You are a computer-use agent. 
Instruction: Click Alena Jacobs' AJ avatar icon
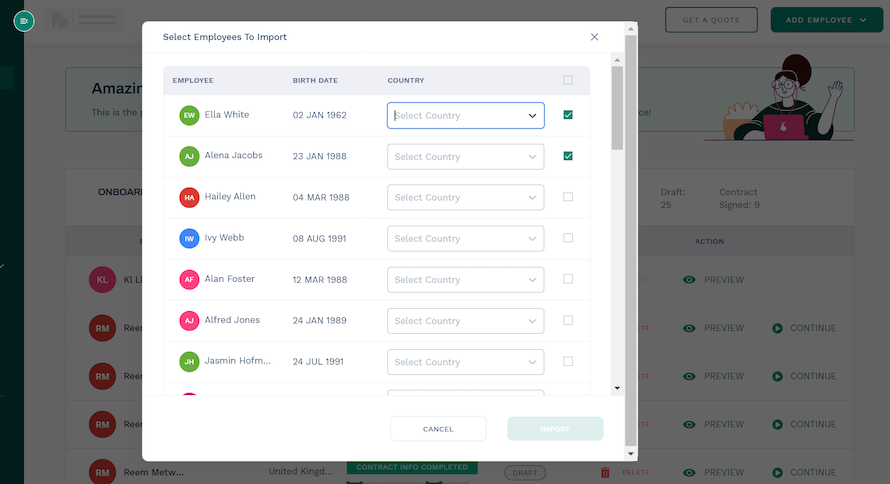(x=189, y=156)
